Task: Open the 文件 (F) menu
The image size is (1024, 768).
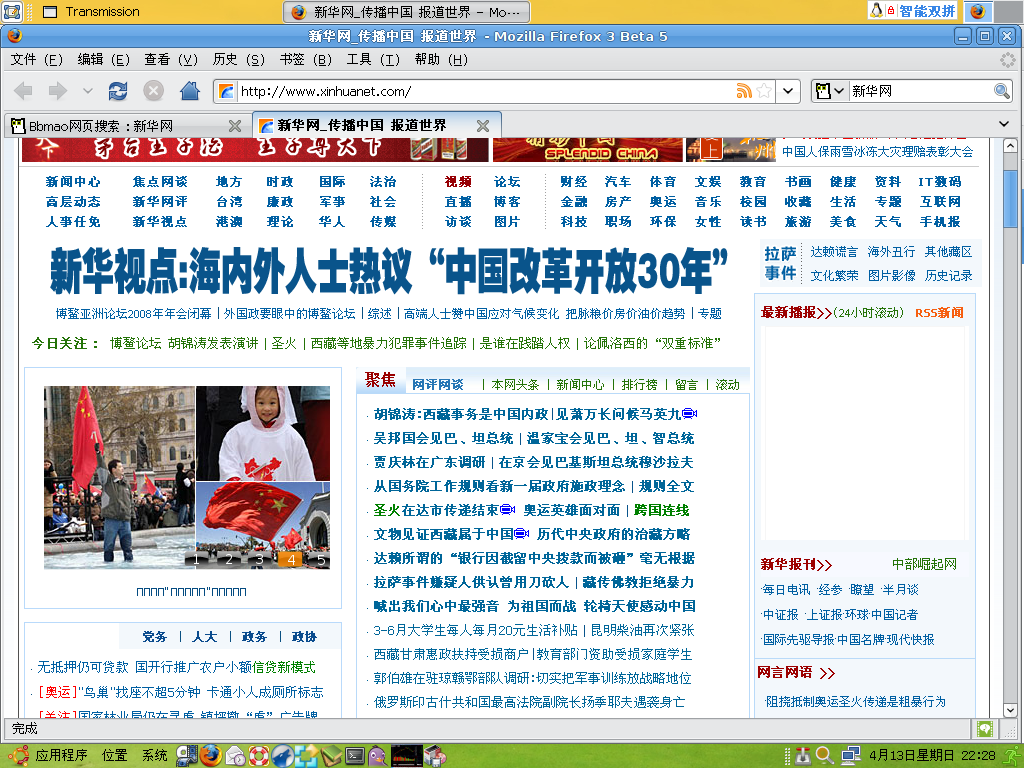Action: pyautogui.click(x=36, y=59)
